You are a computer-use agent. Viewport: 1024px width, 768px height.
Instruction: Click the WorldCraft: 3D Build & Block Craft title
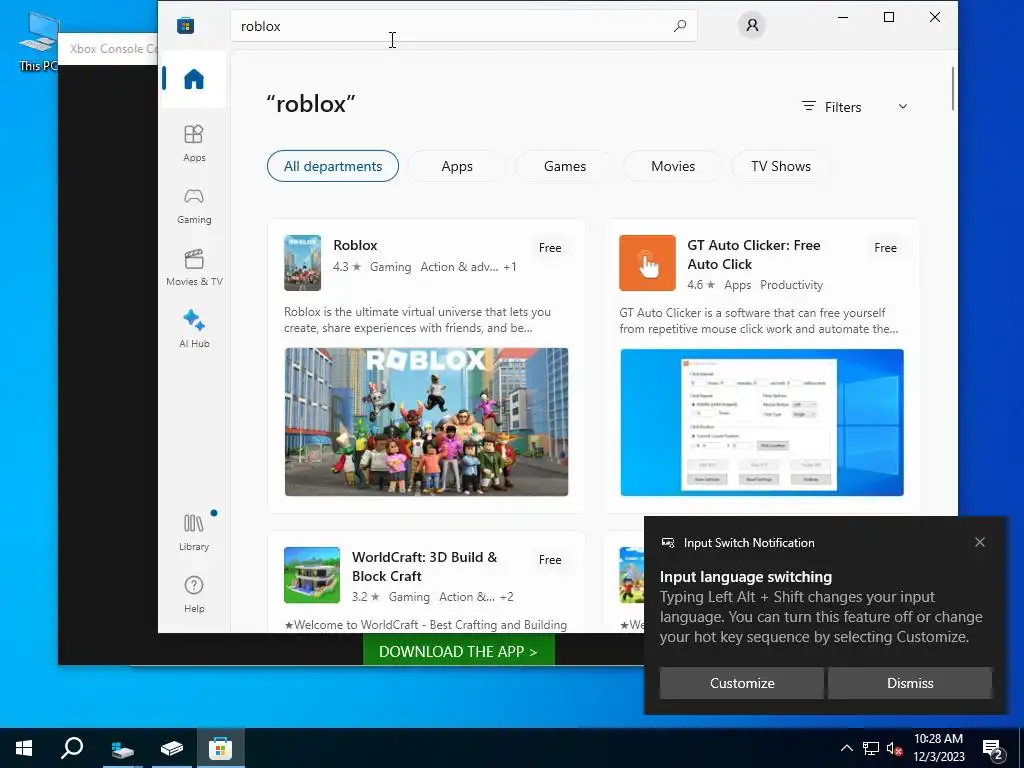pyautogui.click(x=424, y=566)
